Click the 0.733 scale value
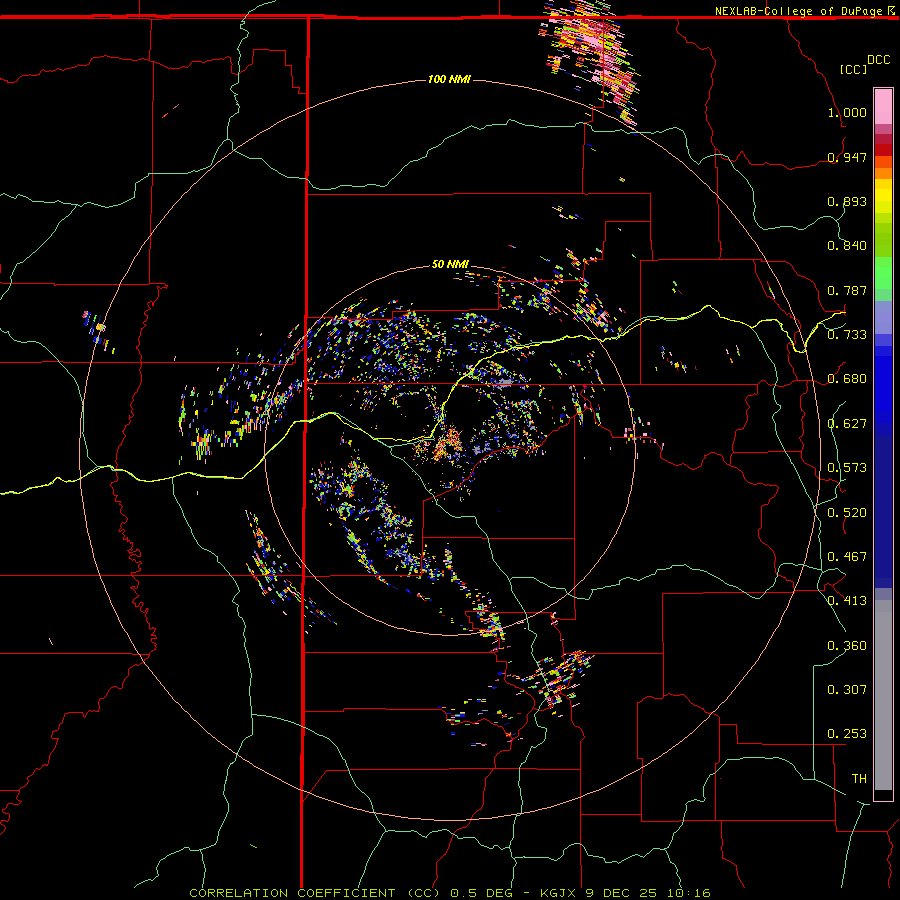 point(847,335)
